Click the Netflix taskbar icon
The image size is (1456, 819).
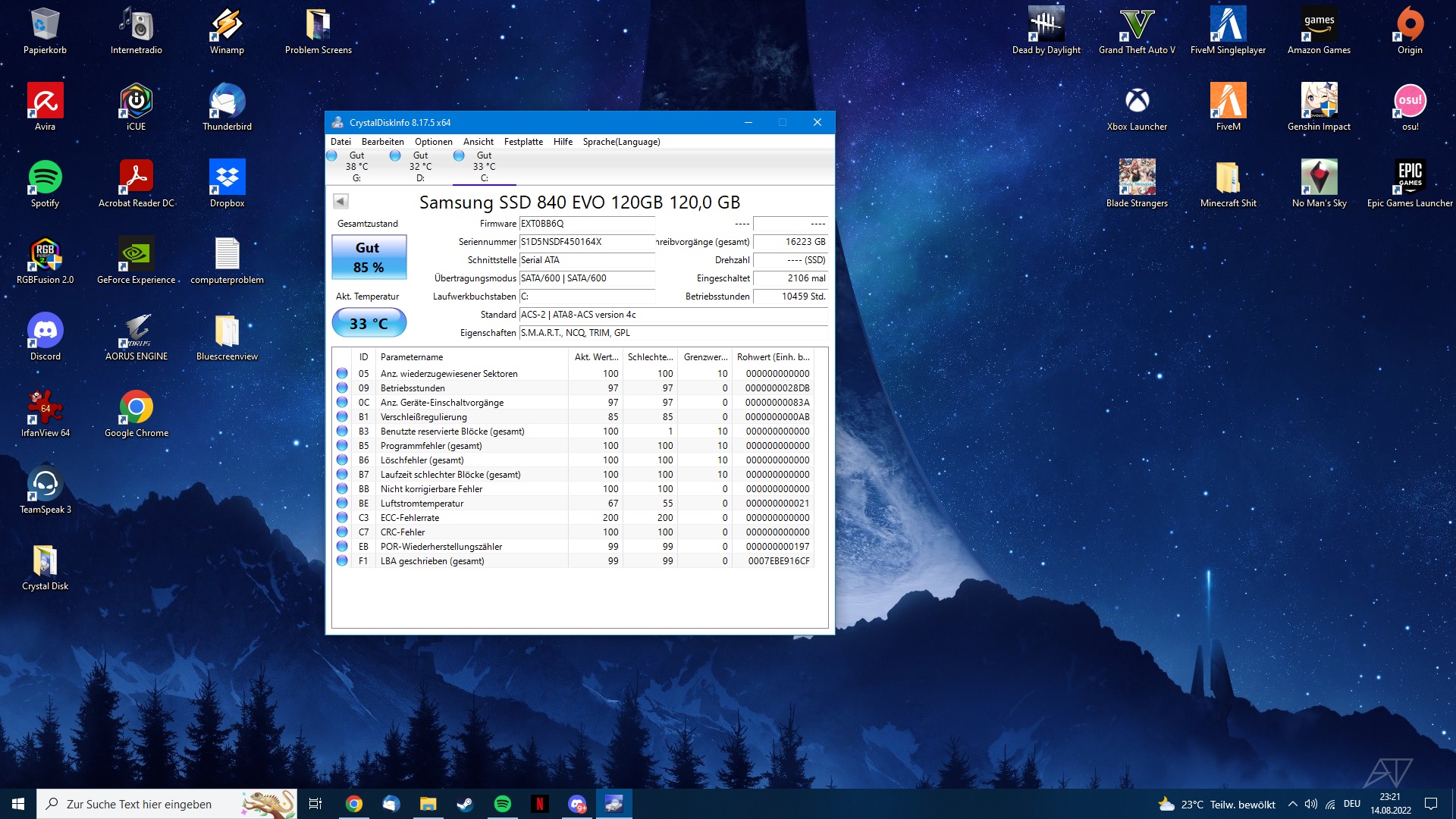coord(539,804)
